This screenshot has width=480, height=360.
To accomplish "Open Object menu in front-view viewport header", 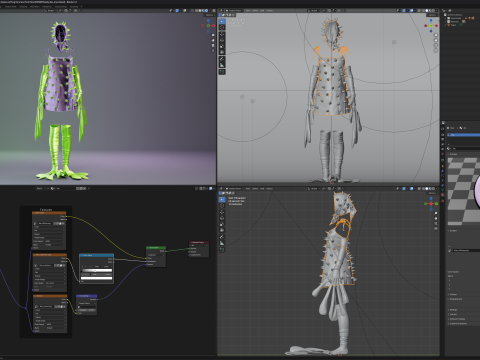I will point(270,10).
